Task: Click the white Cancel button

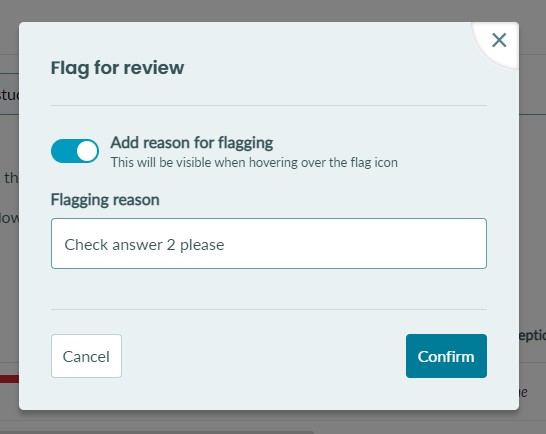Action: click(x=86, y=356)
